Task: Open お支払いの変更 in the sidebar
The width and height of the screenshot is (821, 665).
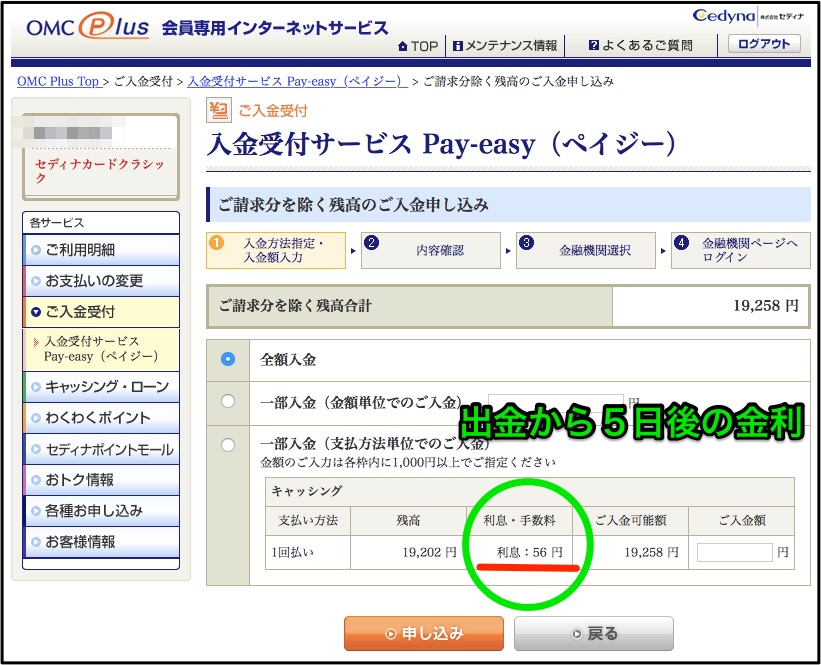Action: point(101,281)
